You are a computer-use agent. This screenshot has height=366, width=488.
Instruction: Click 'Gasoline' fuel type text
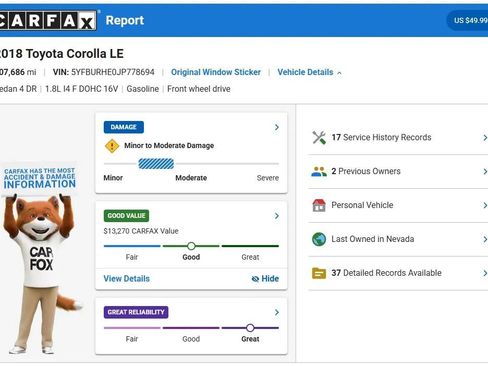143,89
